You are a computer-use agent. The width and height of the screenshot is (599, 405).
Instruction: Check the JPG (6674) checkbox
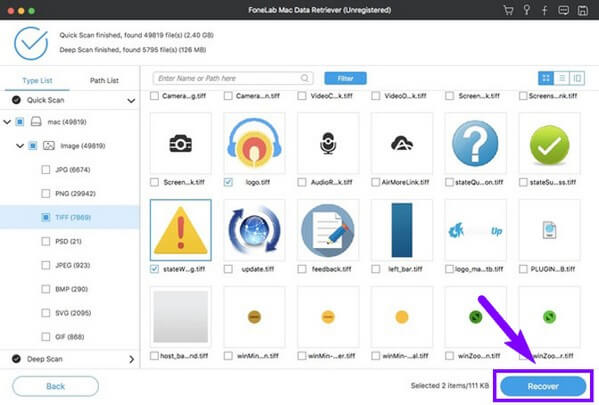point(45,170)
